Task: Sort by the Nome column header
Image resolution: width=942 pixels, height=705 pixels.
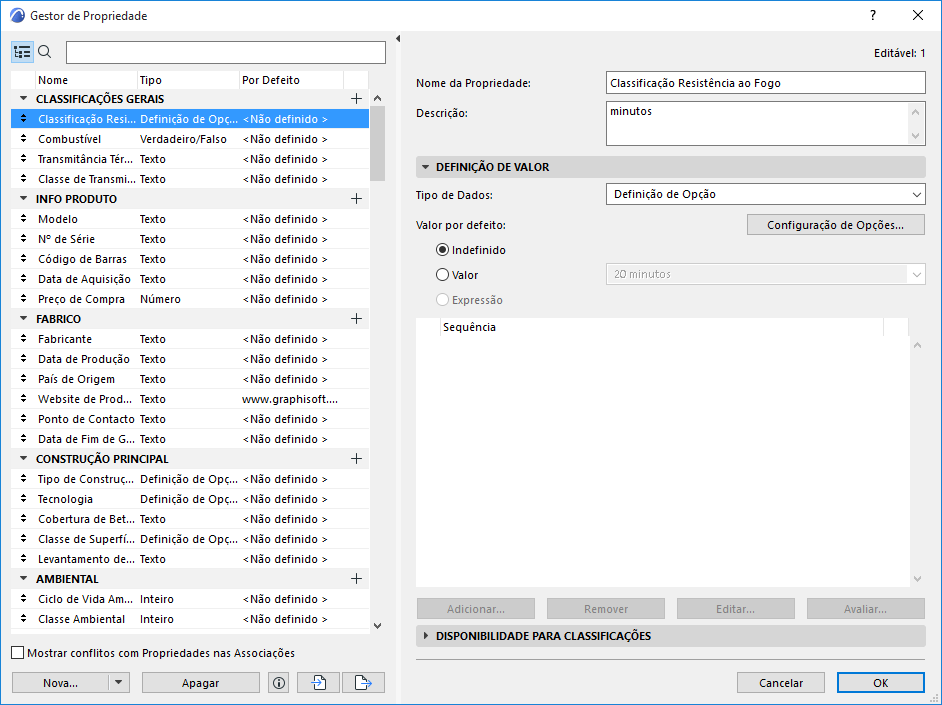Action: pos(86,80)
